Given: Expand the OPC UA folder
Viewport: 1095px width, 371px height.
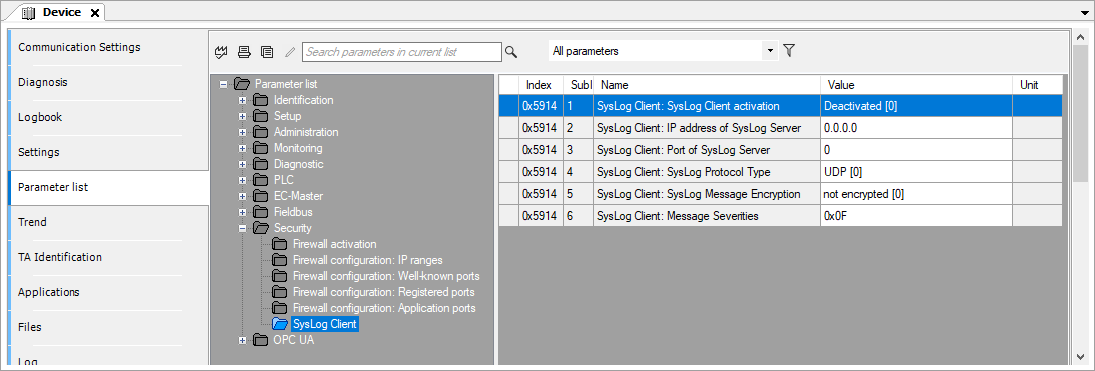Looking at the screenshot, I should (242, 341).
